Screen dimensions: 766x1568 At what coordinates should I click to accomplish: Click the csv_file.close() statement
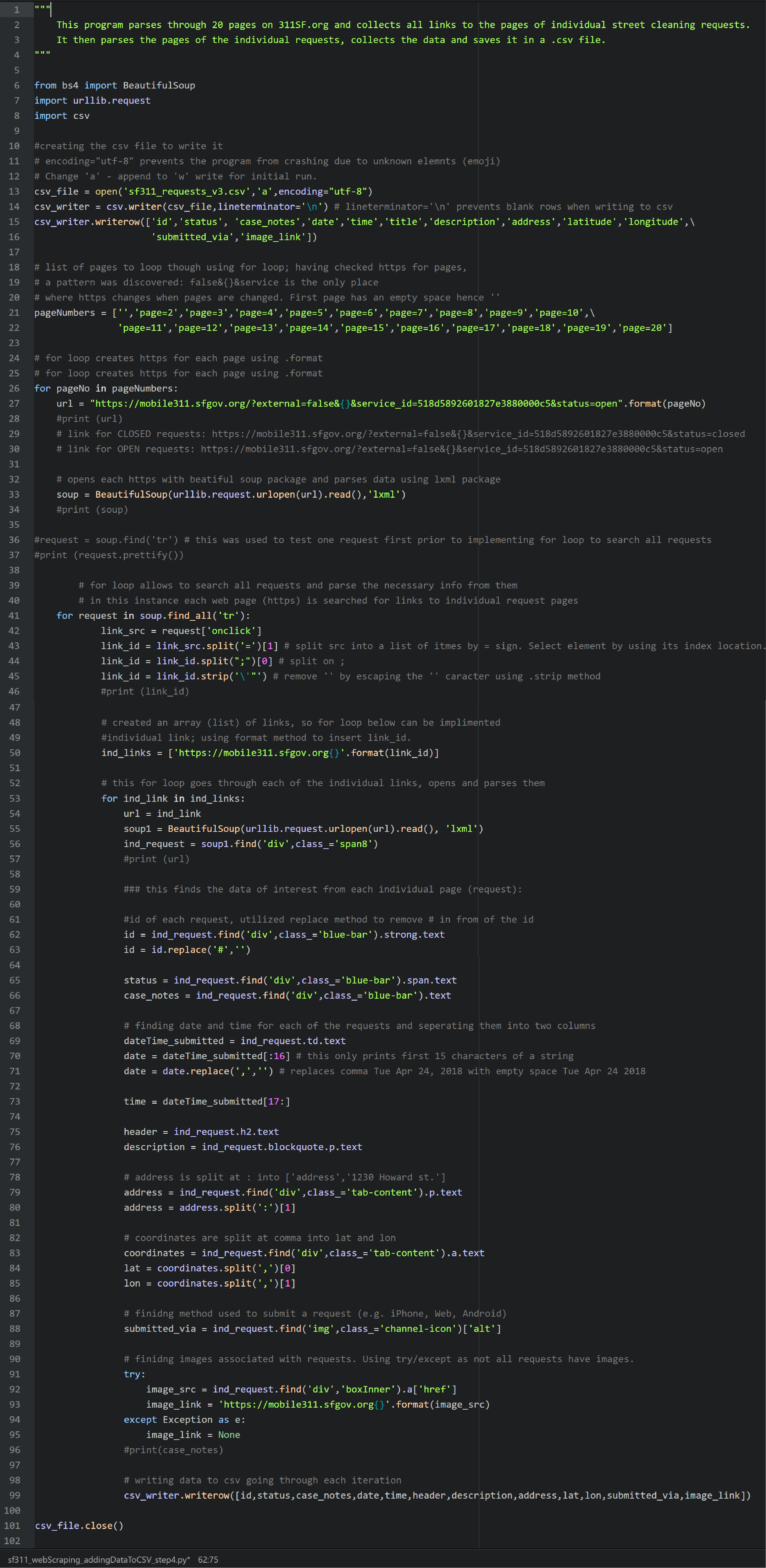click(79, 1525)
